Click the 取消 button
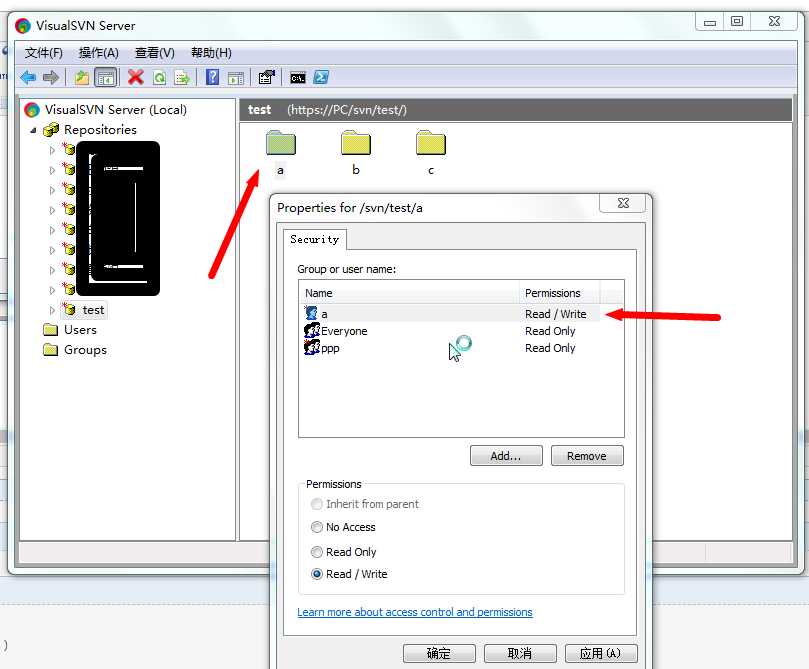Viewport: 809px width, 669px height. tap(520, 654)
